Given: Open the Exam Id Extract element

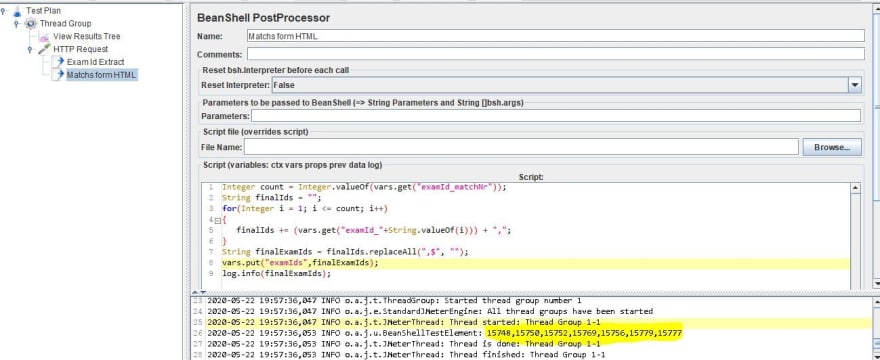Looking at the screenshot, I should pos(95,62).
